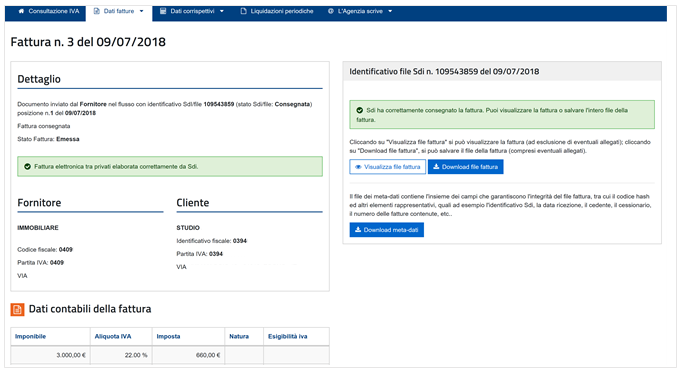The width and height of the screenshot is (684, 374).
Task: Click the Visualizza file fattura button
Action: pos(387,167)
